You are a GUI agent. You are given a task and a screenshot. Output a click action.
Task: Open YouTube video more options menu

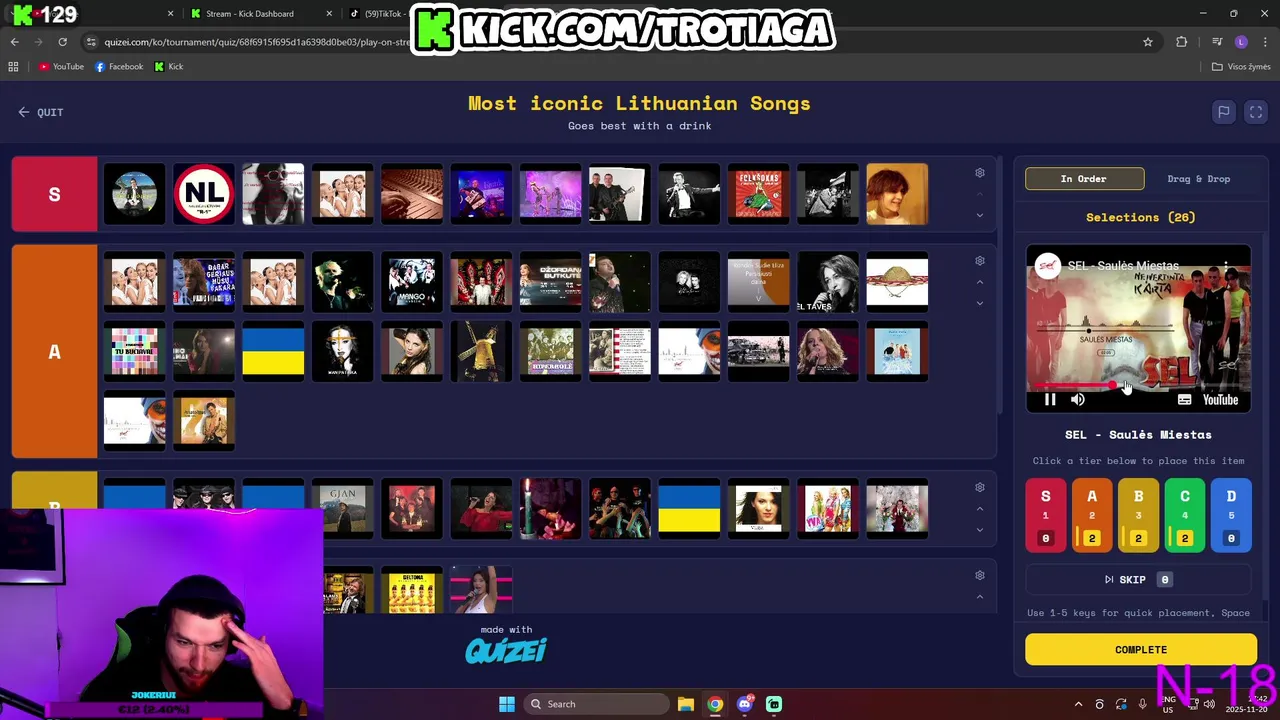tap(1226, 266)
